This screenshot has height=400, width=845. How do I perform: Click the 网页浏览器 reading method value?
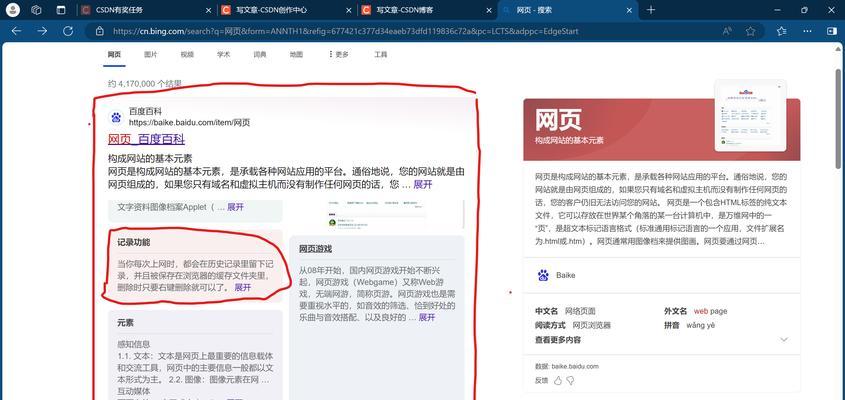(592, 325)
